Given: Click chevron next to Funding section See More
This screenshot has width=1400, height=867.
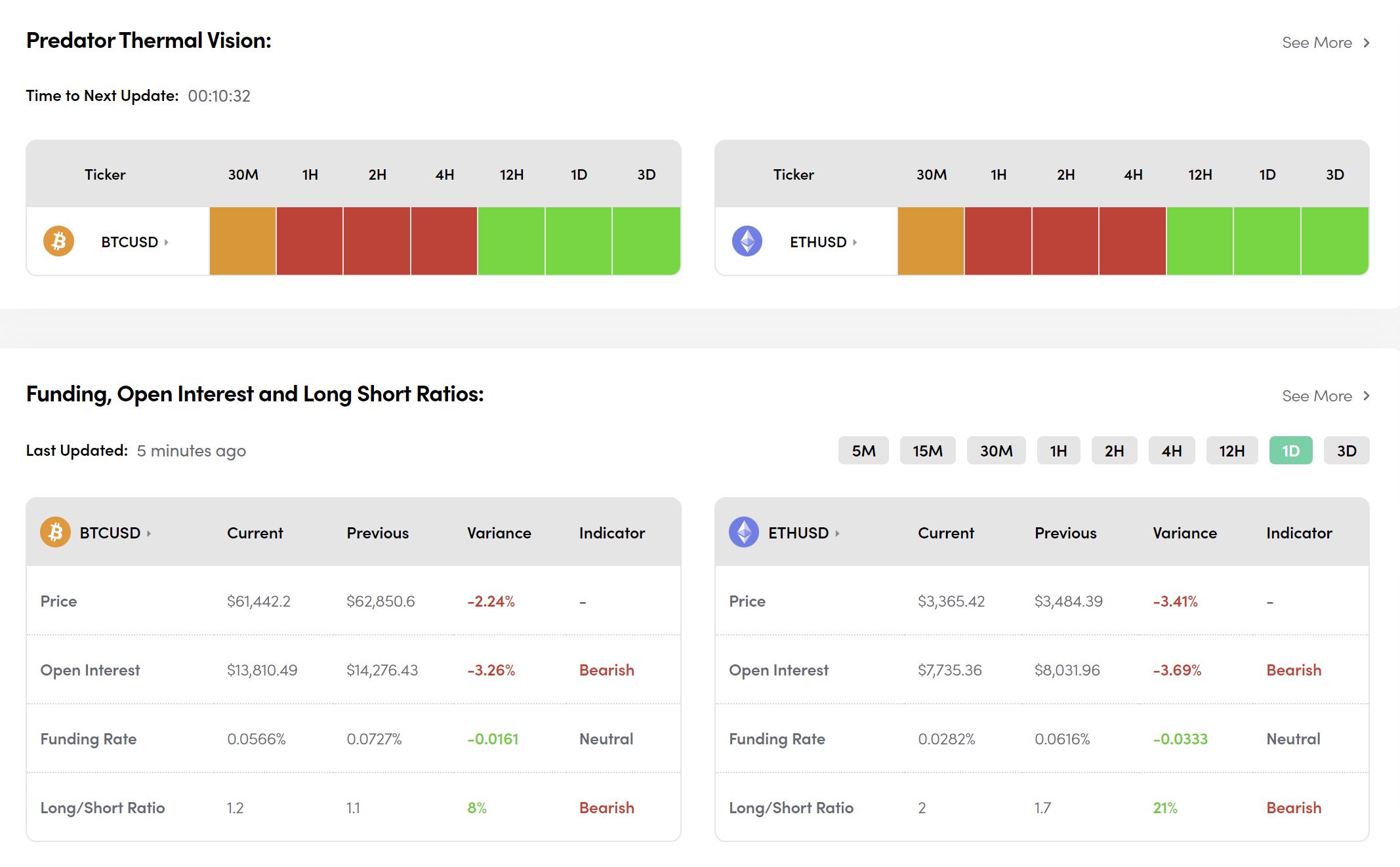Looking at the screenshot, I should pos(1367,396).
